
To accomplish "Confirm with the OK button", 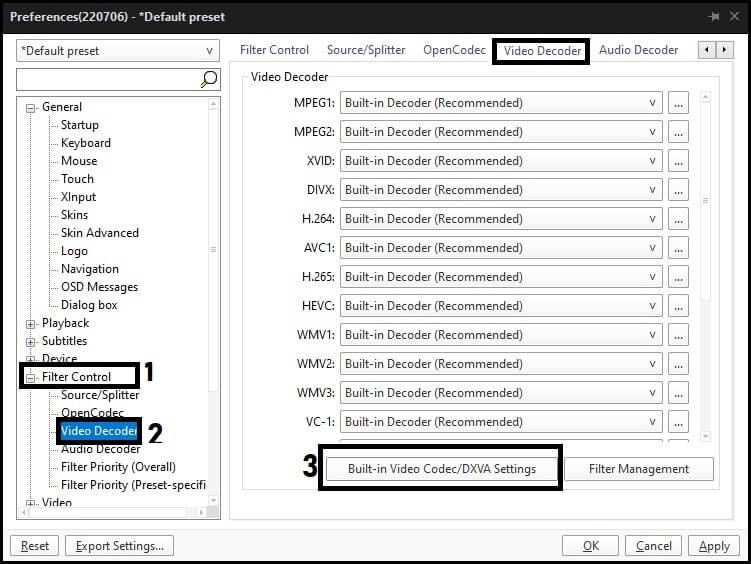I will pyautogui.click(x=591, y=546).
